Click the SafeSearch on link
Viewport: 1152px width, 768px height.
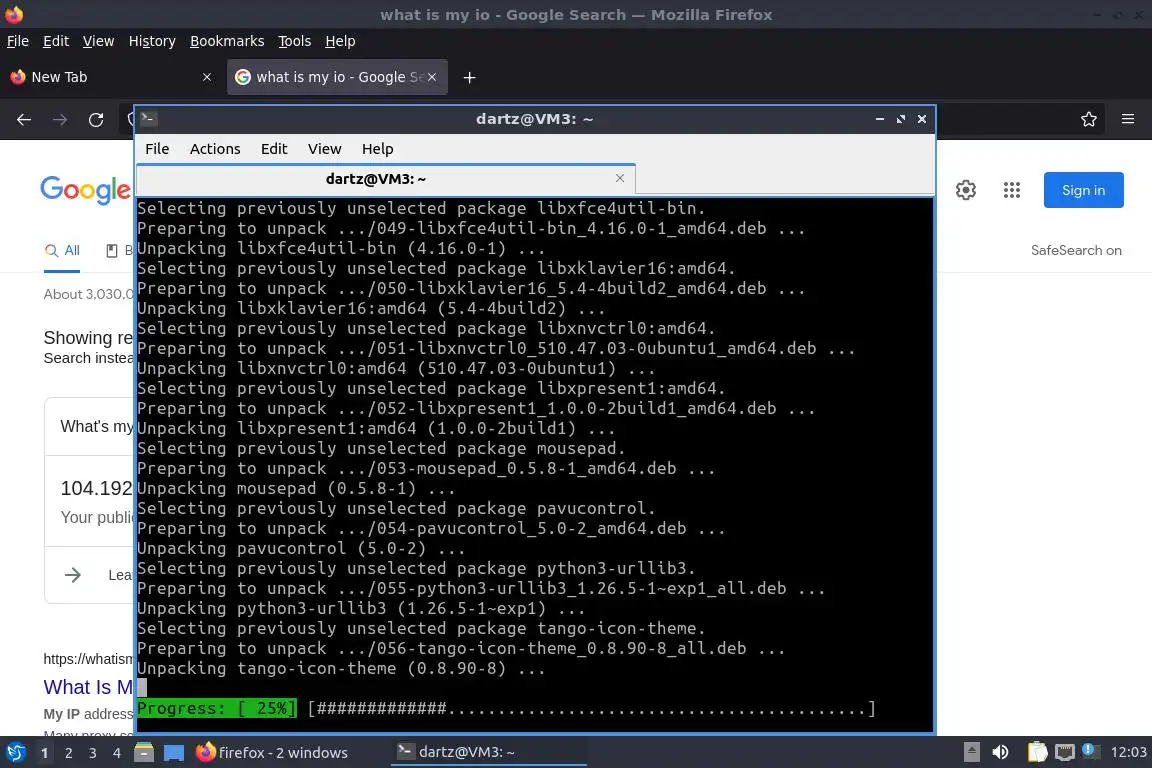point(1076,251)
